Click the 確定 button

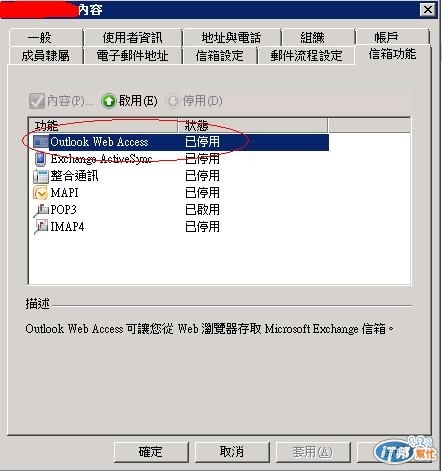click(151, 452)
